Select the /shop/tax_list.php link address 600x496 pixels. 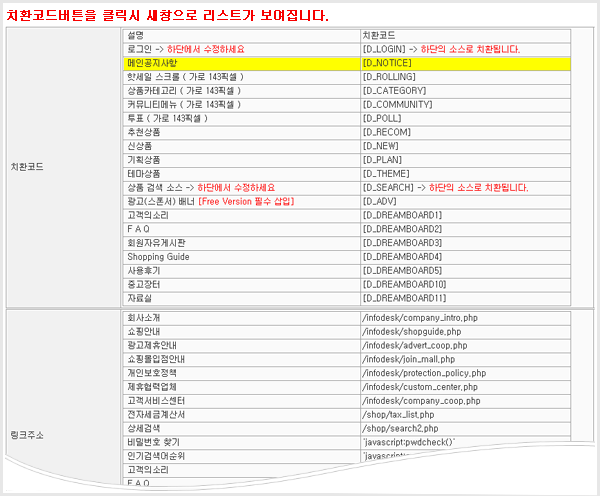pyautogui.click(x=398, y=414)
